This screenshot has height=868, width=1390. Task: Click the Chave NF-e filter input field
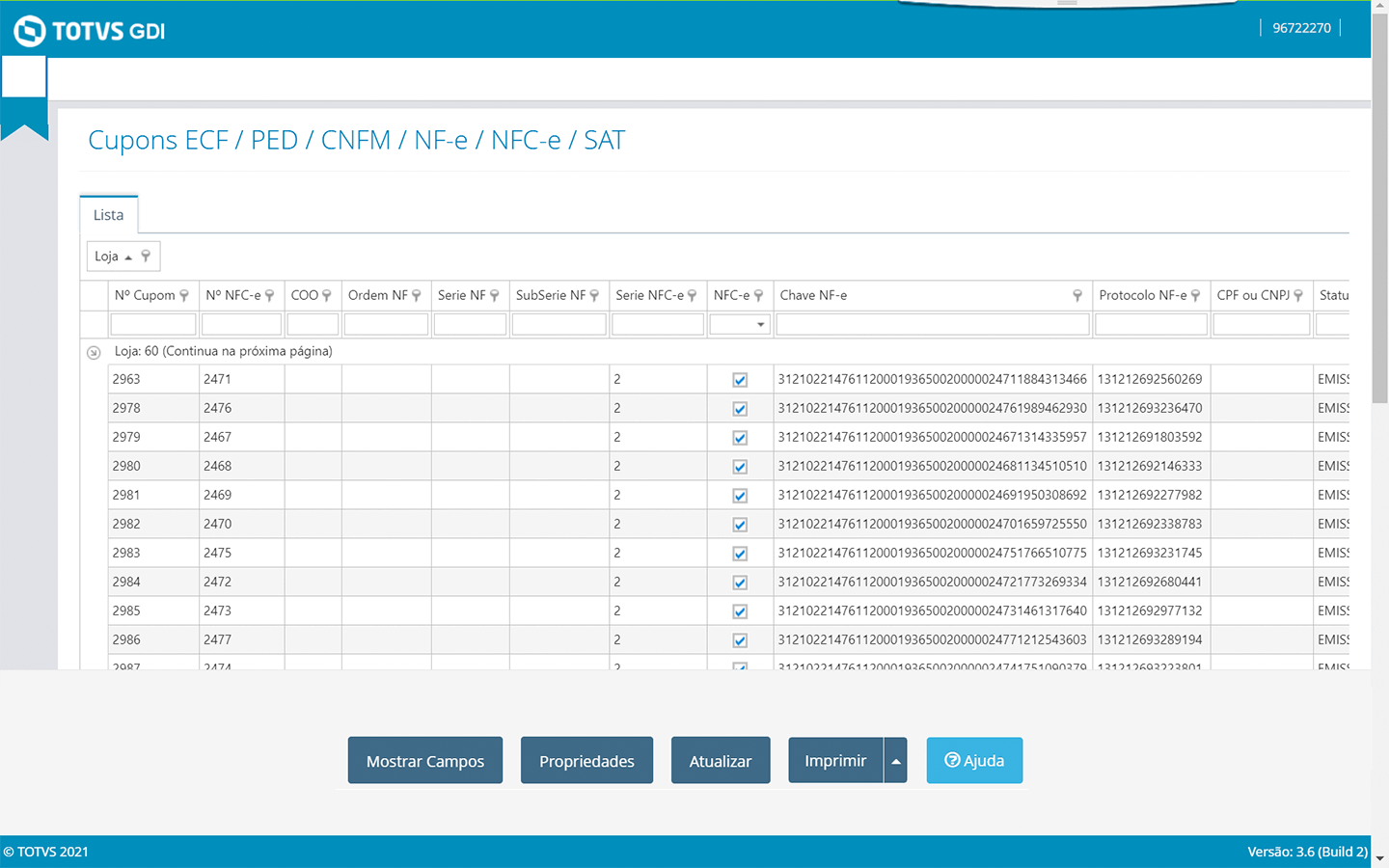point(932,325)
